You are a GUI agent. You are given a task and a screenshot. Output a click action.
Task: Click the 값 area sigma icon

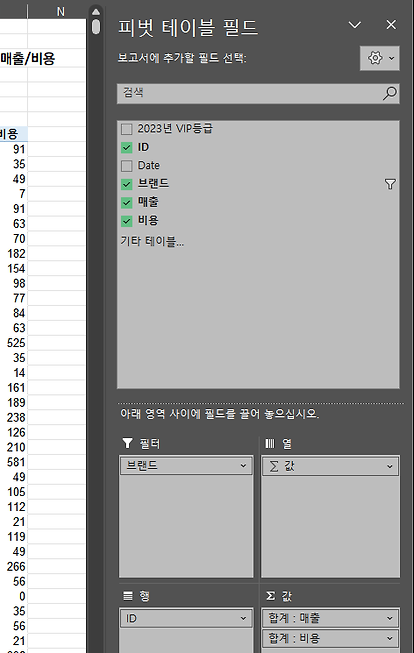click(x=270, y=596)
